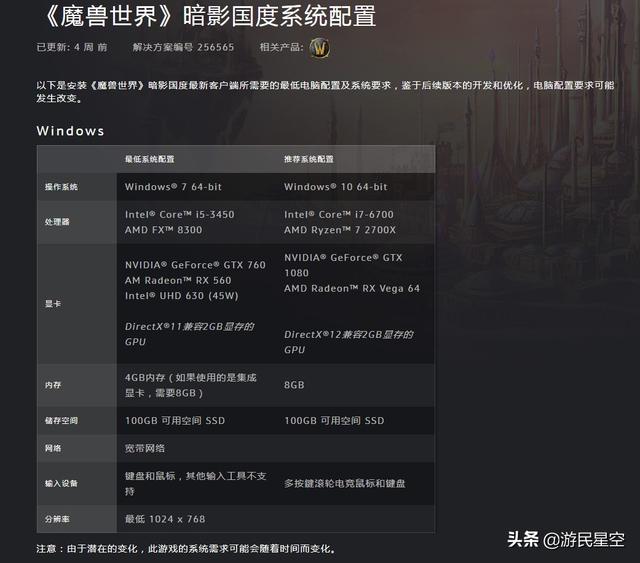
Task: Select NVIDIA® GeForce® GTX 760 text
Action: click(195, 265)
